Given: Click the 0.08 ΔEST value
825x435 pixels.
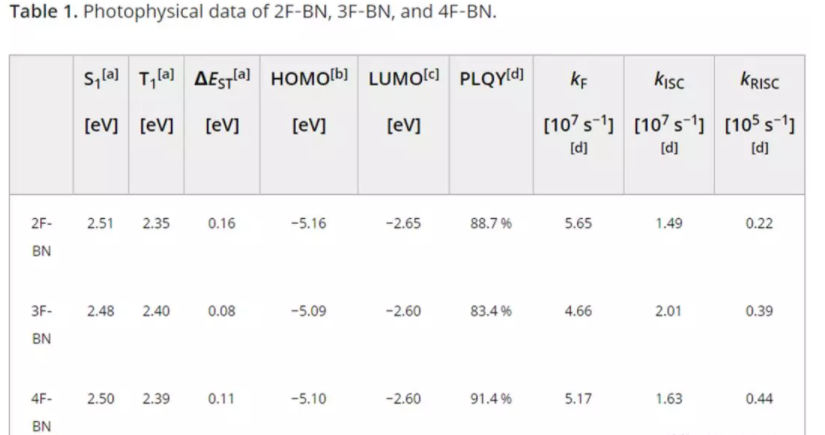Looking at the screenshot, I should [x=221, y=311].
